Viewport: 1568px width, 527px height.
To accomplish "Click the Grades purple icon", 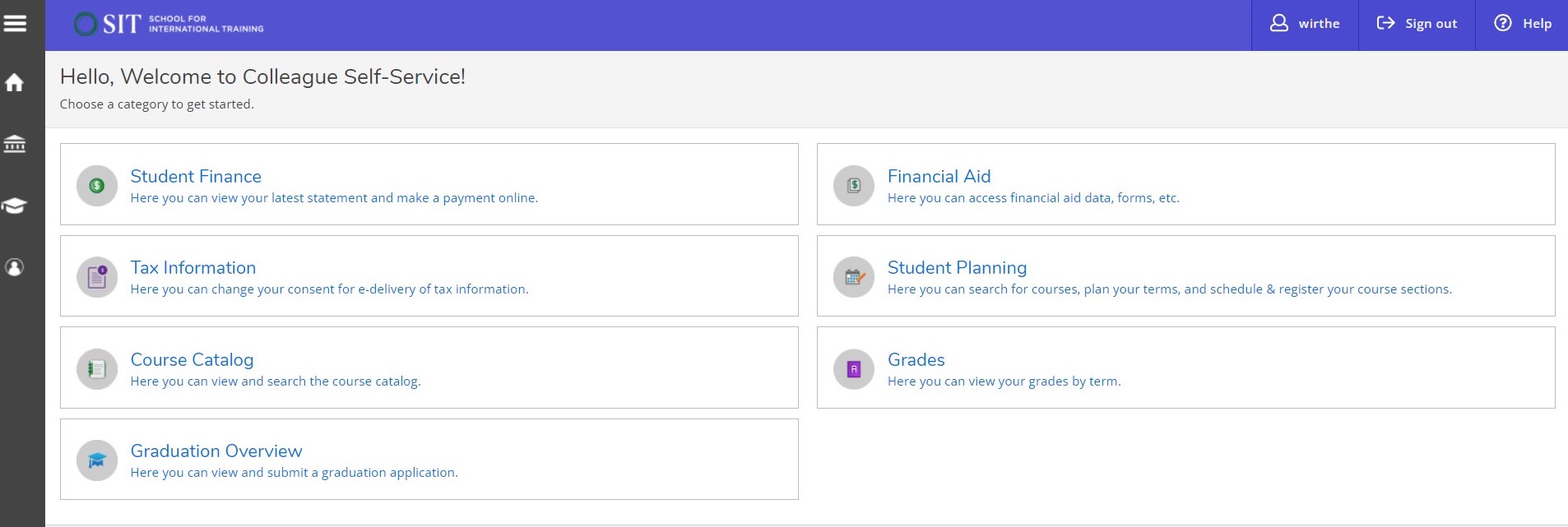I will point(854,369).
